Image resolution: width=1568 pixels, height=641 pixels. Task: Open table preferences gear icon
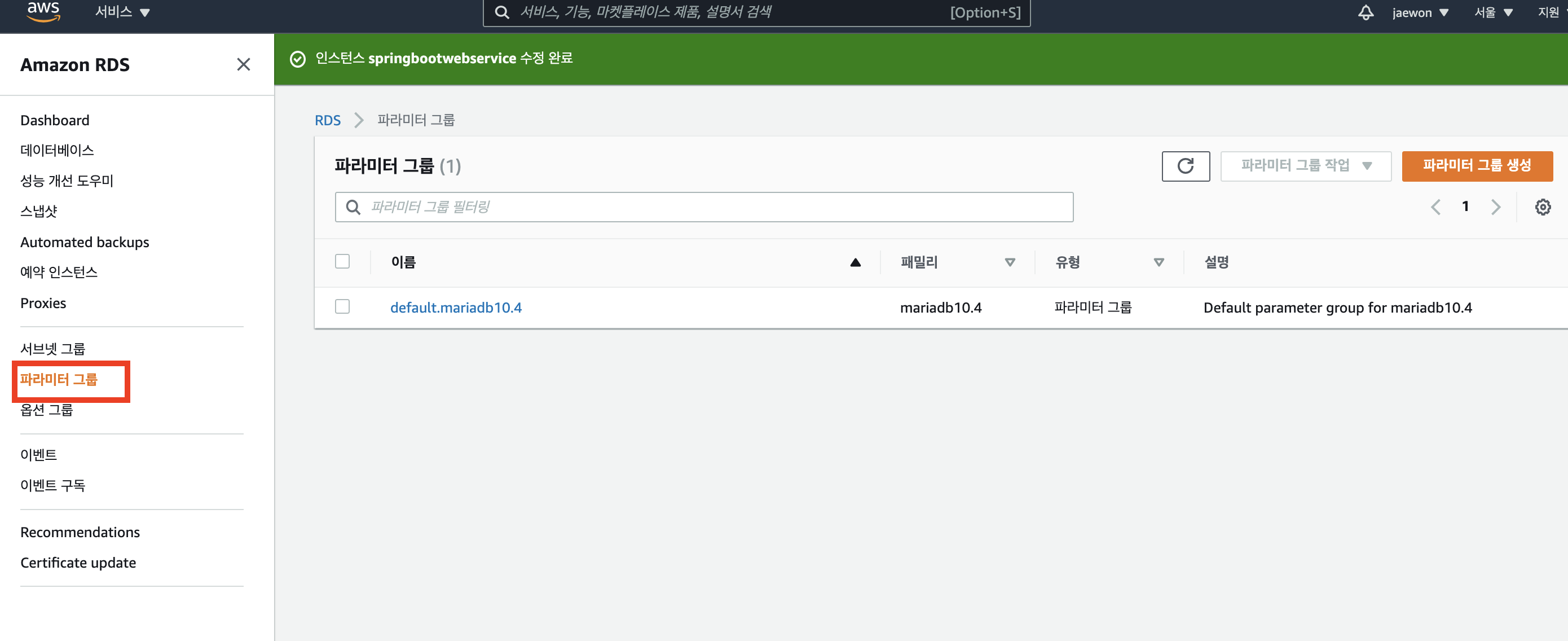coord(1543,207)
